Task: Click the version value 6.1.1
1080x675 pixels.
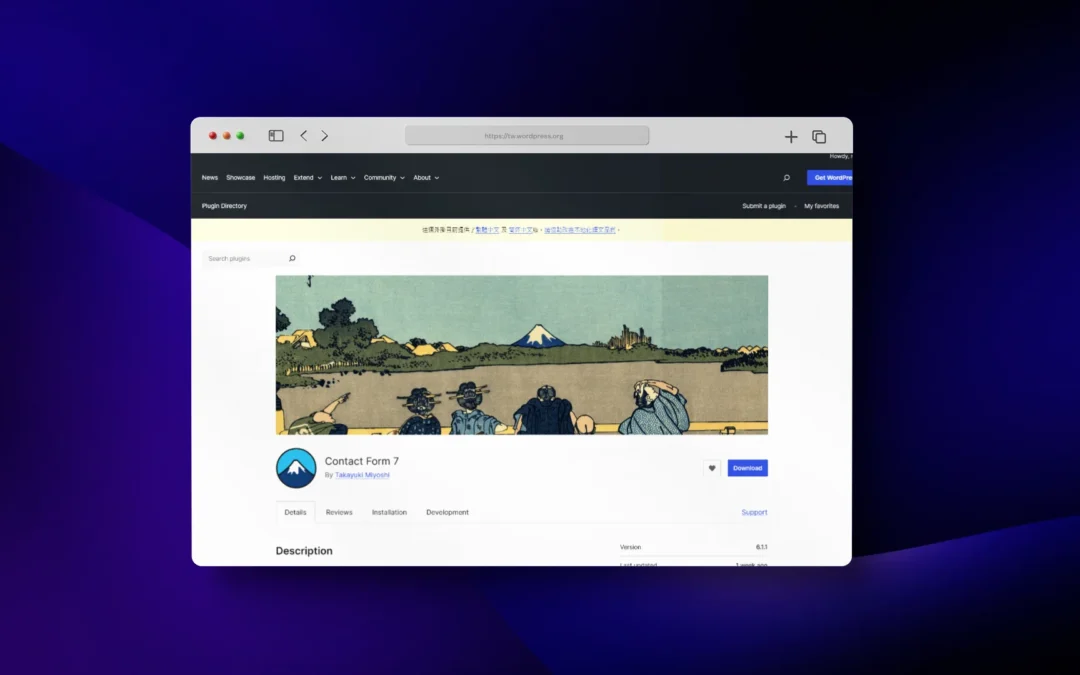Action: pyautogui.click(x=761, y=547)
